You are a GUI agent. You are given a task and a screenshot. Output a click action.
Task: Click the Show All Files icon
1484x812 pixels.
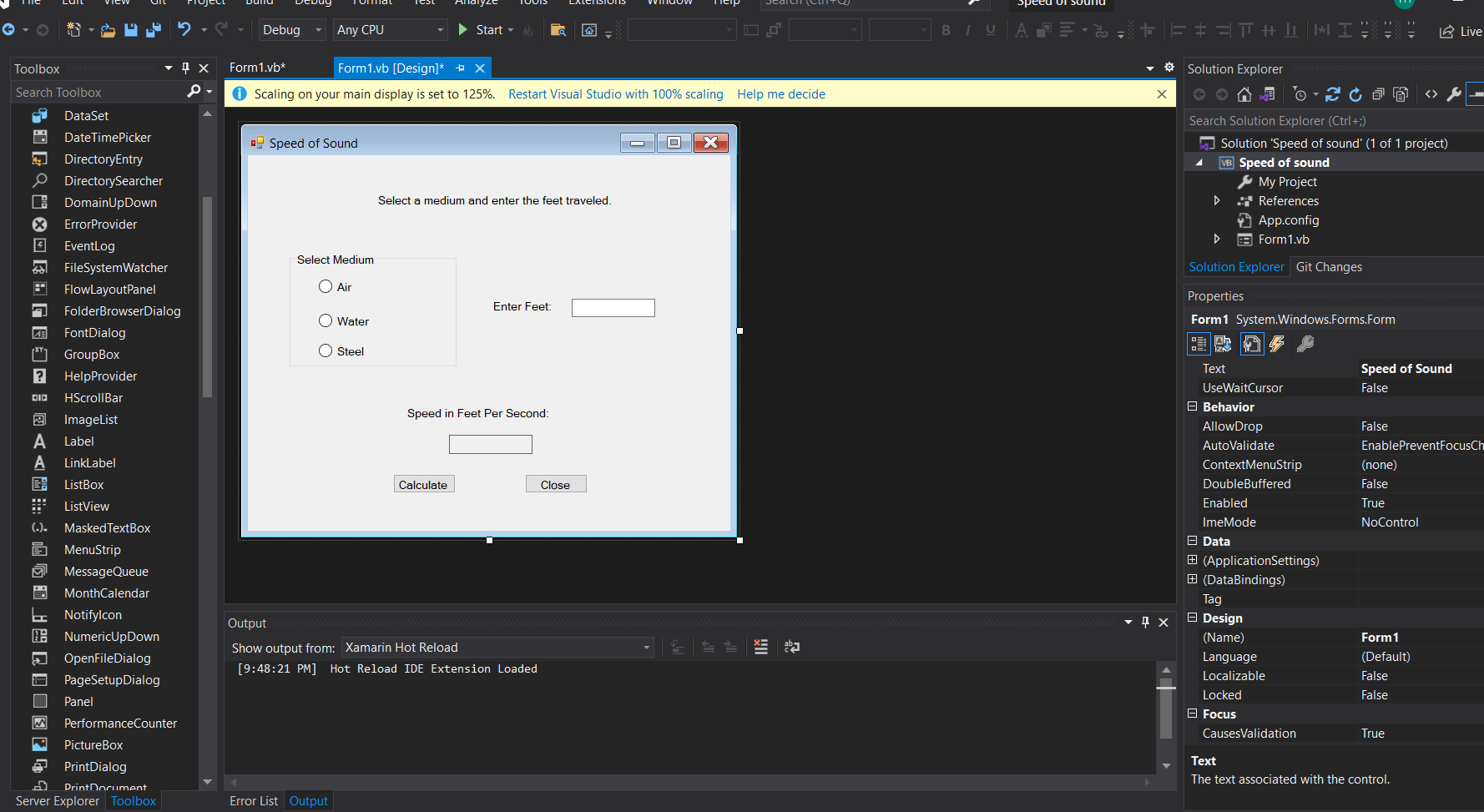1401,94
